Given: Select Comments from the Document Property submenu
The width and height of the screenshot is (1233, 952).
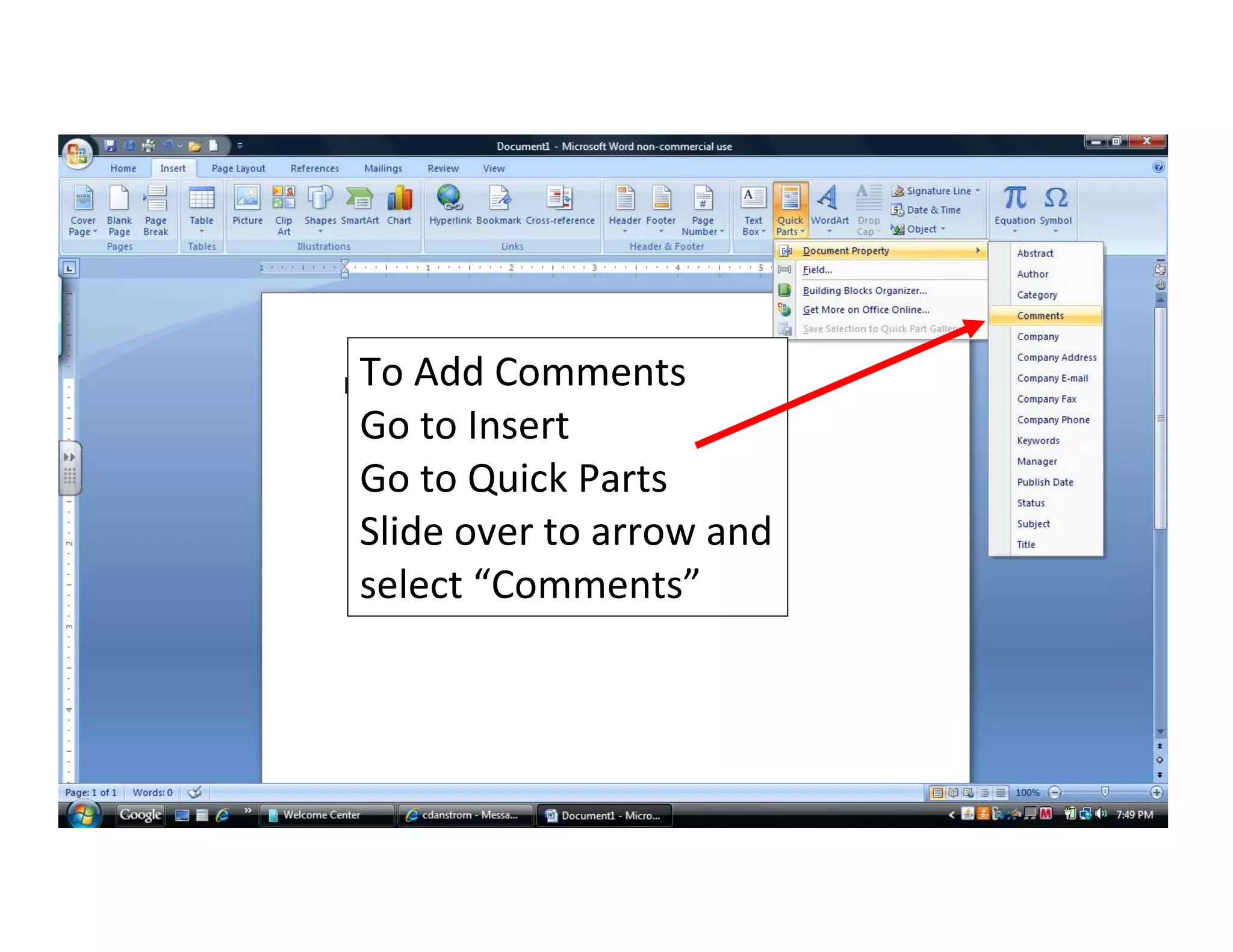Looking at the screenshot, I should click(x=1040, y=316).
